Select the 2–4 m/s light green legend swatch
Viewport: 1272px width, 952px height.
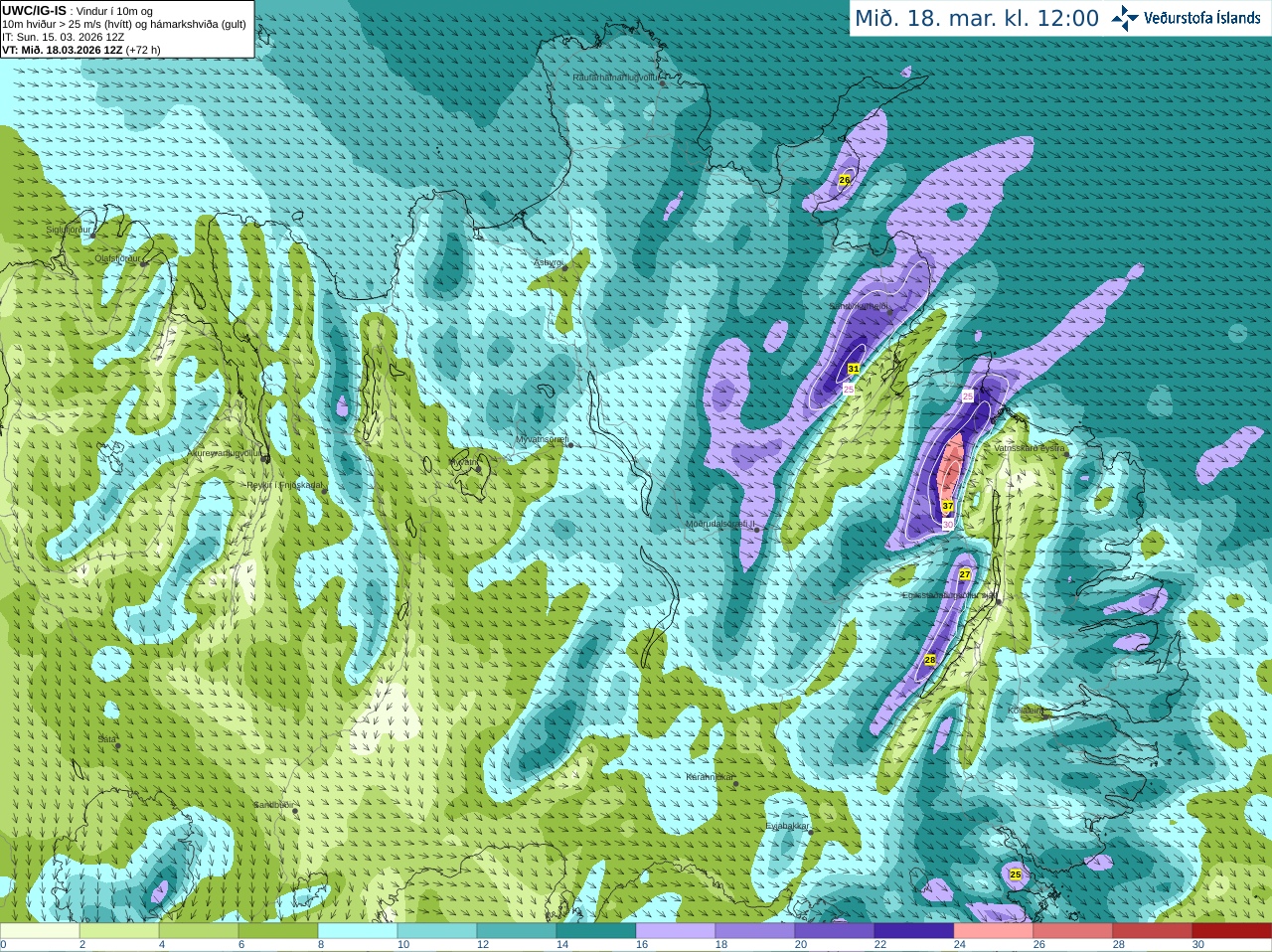click(x=119, y=931)
